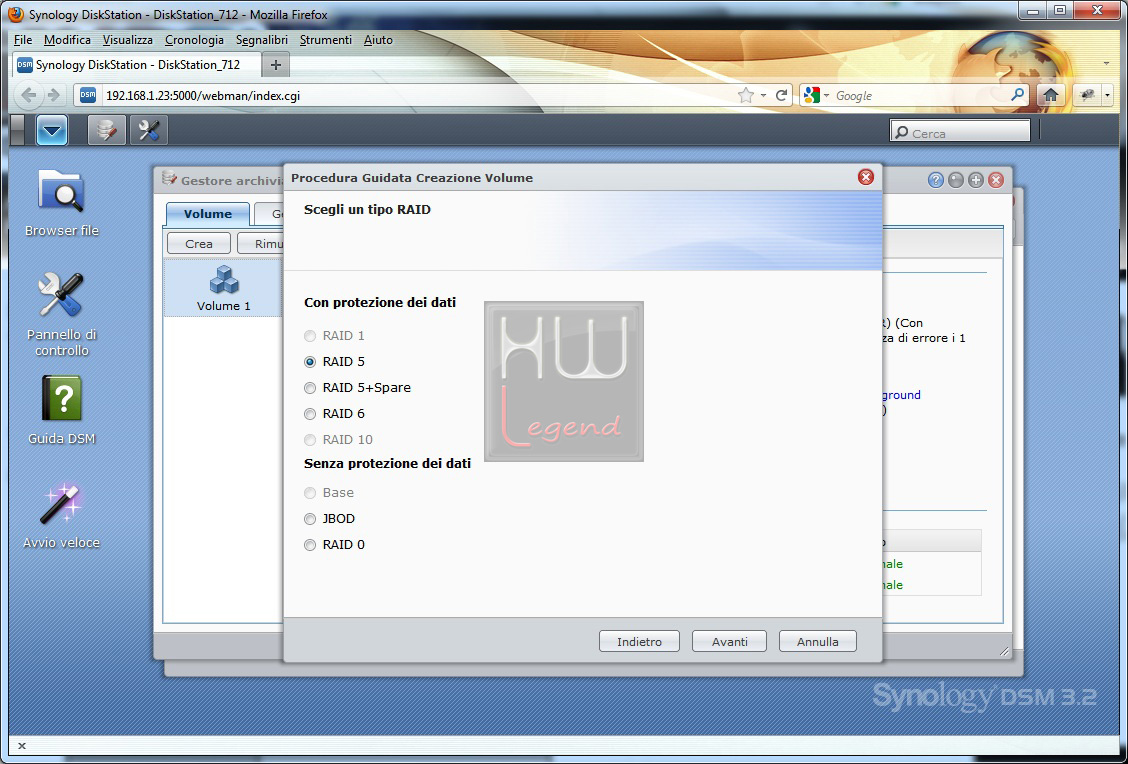This screenshot has height=764, width=1128.
Task: Go to Firefox home page
Action: tap(1050, 95)
